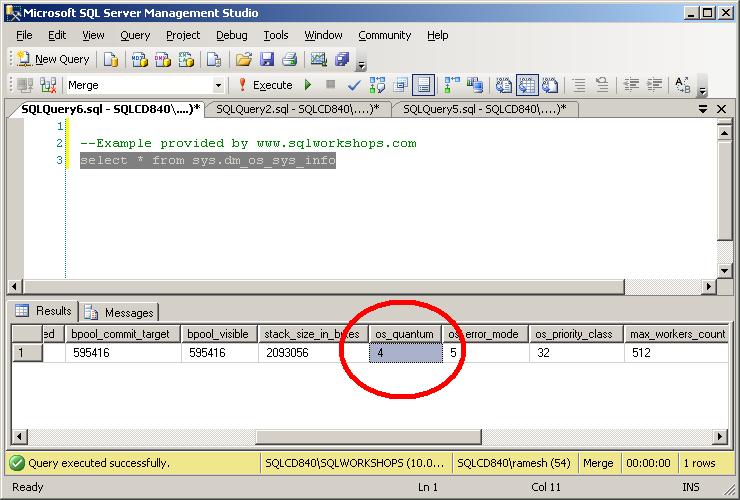
Task: Open the Tools menu
Action: pos(276,35)
